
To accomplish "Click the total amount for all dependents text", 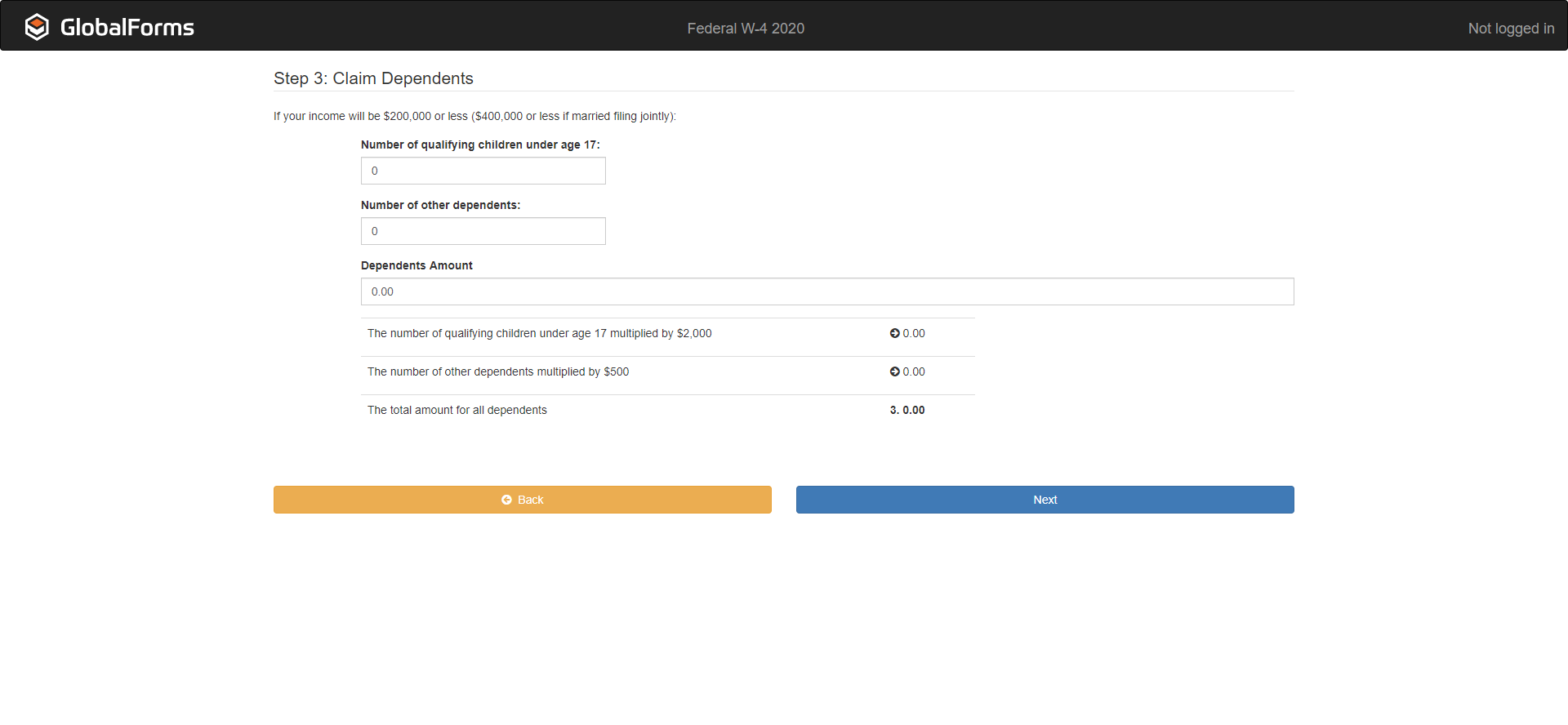I will [457, 410].
